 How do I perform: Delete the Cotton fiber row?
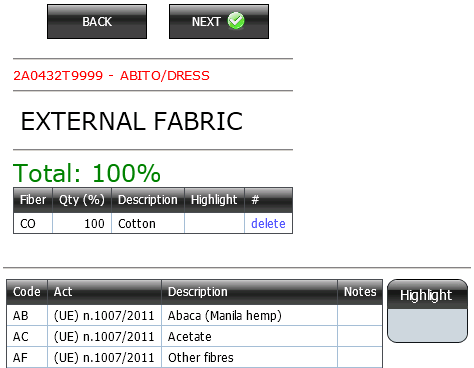coord(268,223)
